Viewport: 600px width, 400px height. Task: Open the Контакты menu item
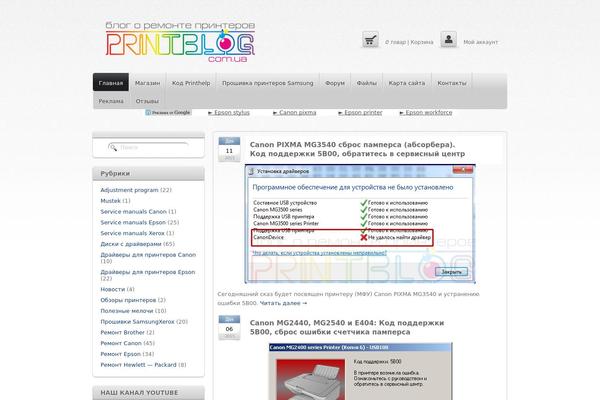pyautogui.click(x=452, y=83)
